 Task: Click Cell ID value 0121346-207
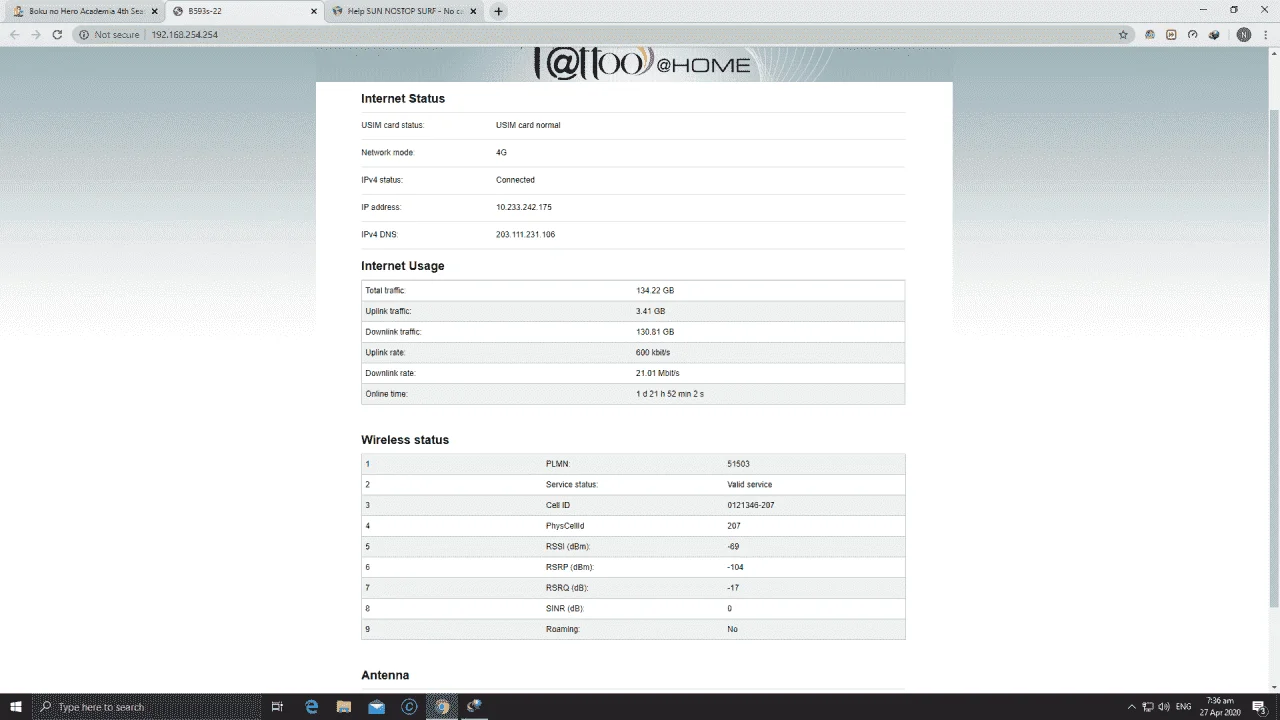coord(751,505)
